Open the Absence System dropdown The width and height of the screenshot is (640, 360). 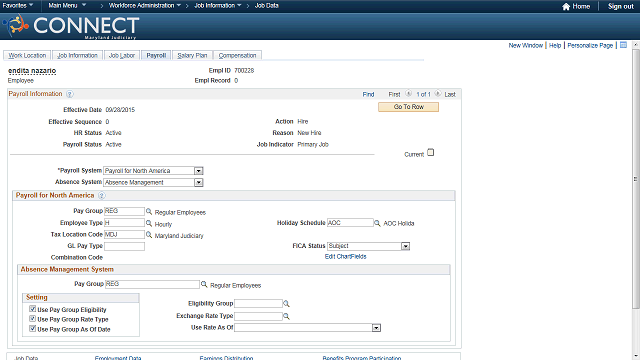coord(198,182)
